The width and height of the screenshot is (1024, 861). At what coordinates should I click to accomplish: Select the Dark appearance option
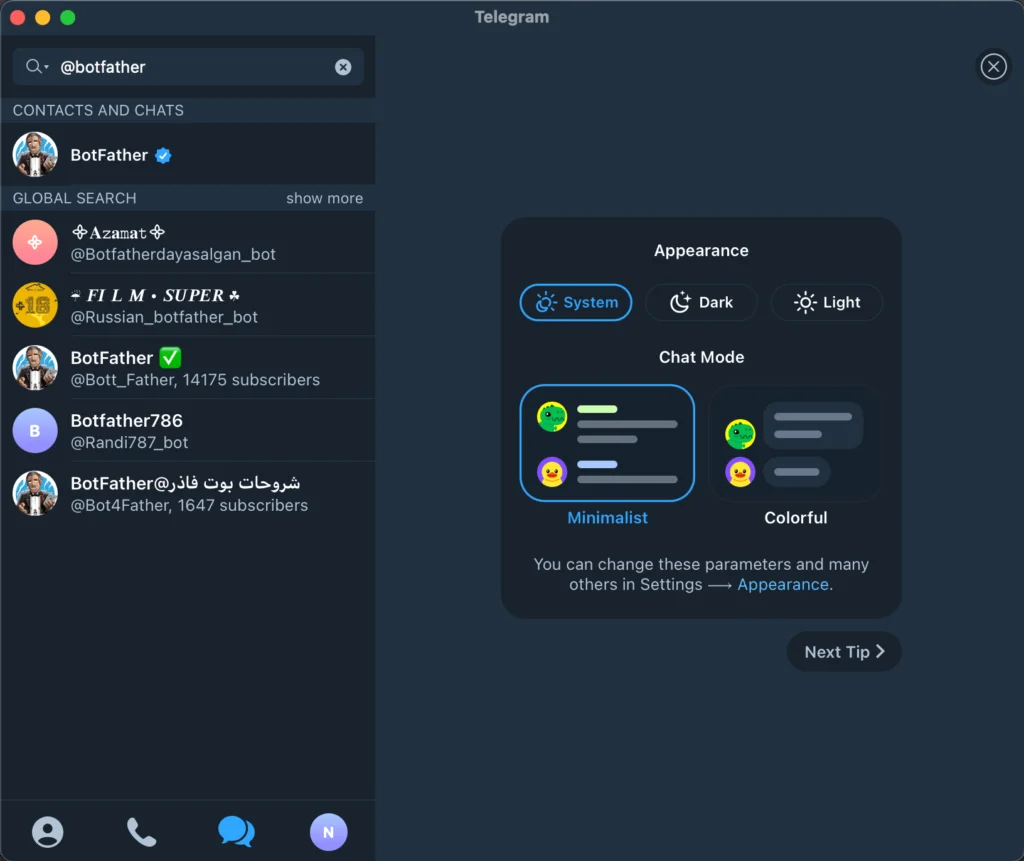(x=701, y=302)
